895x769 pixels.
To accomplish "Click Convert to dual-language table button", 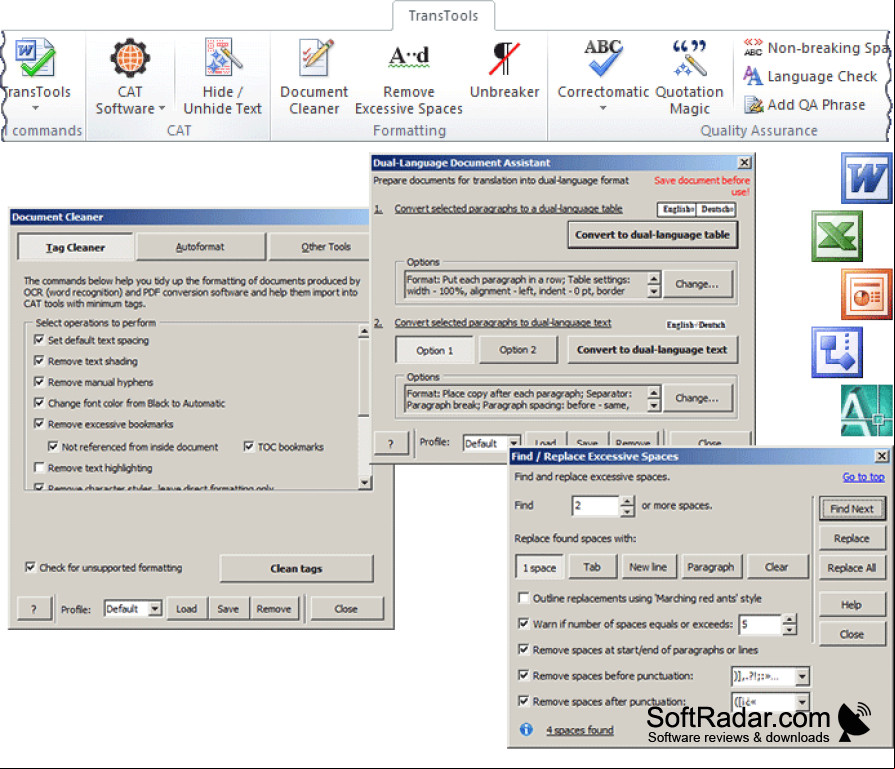I will (x=652, y=235).
